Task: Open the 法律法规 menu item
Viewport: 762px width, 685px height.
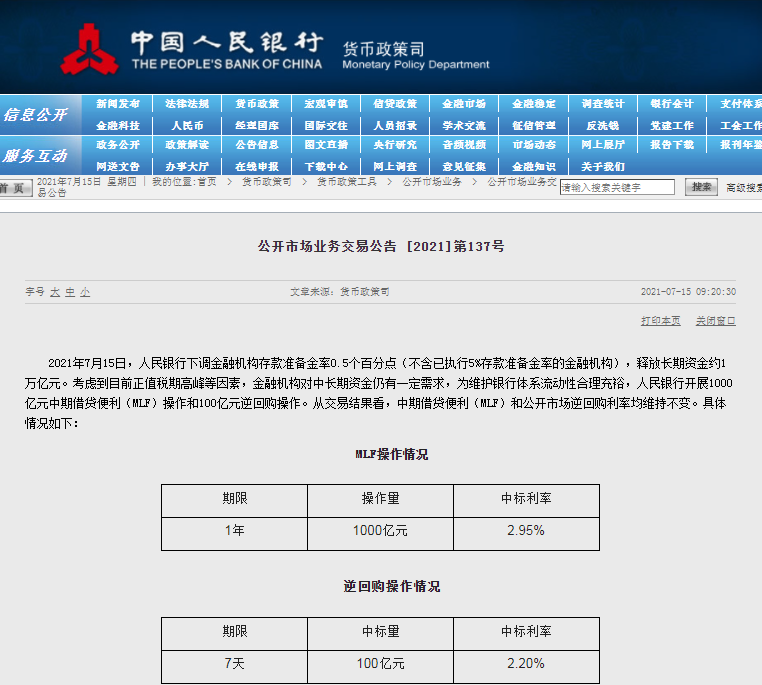Action: [187, 104]
